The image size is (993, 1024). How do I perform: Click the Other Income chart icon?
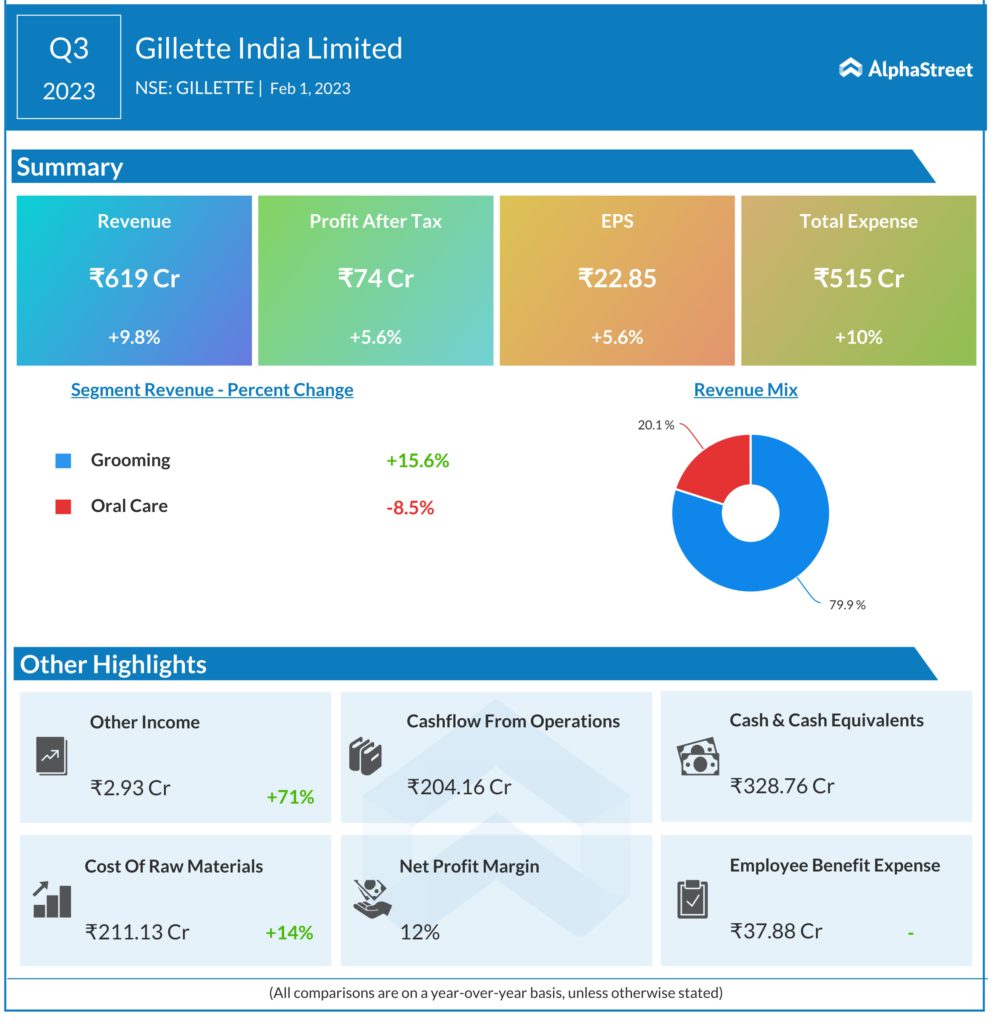pyautogui.click(x=48, y=758)
